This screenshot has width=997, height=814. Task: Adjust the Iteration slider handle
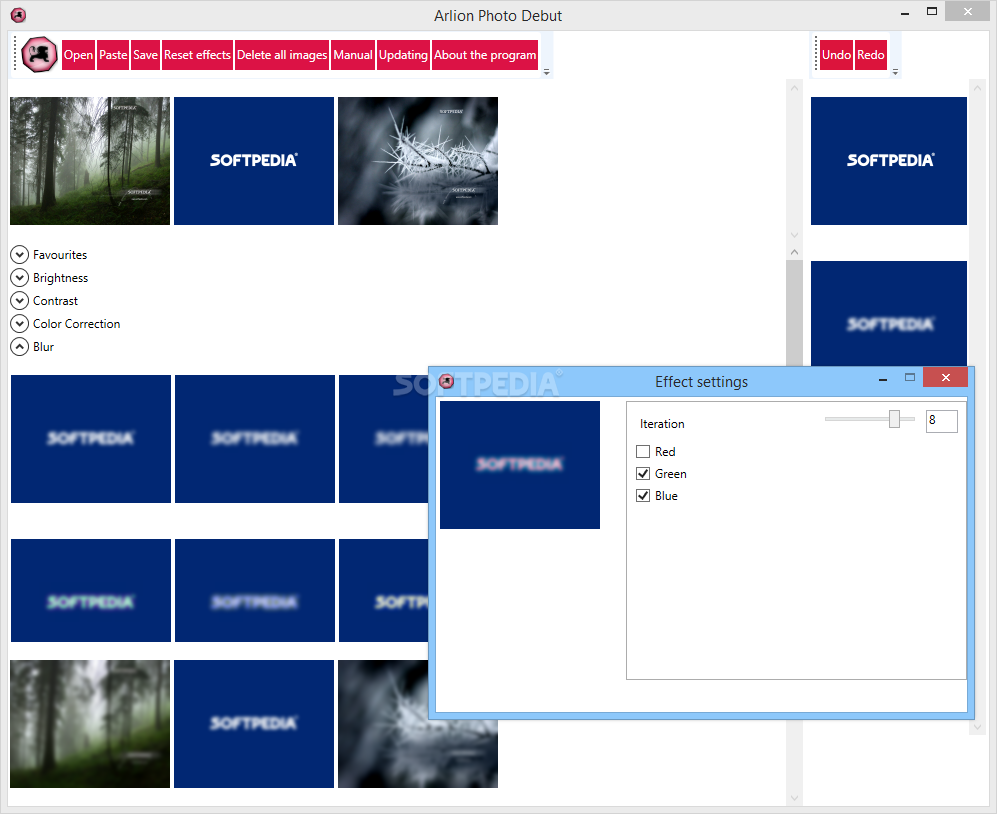pyautogui.click(x=894, y=419)
